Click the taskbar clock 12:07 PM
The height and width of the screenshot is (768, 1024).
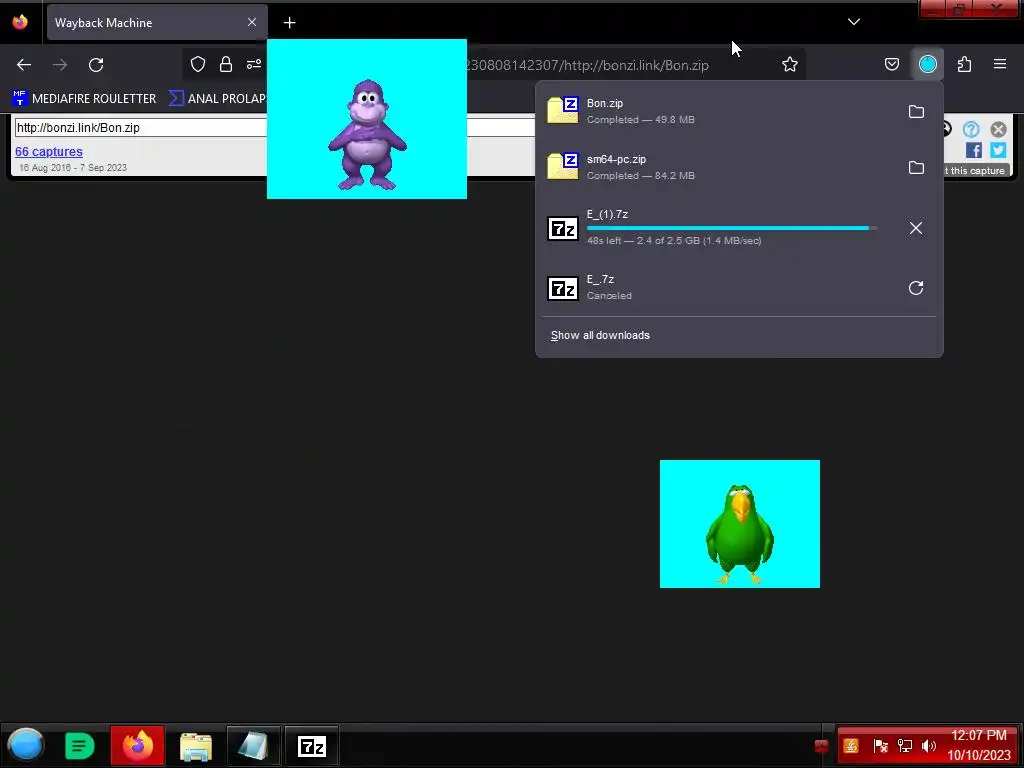click(x=979, y=735)
